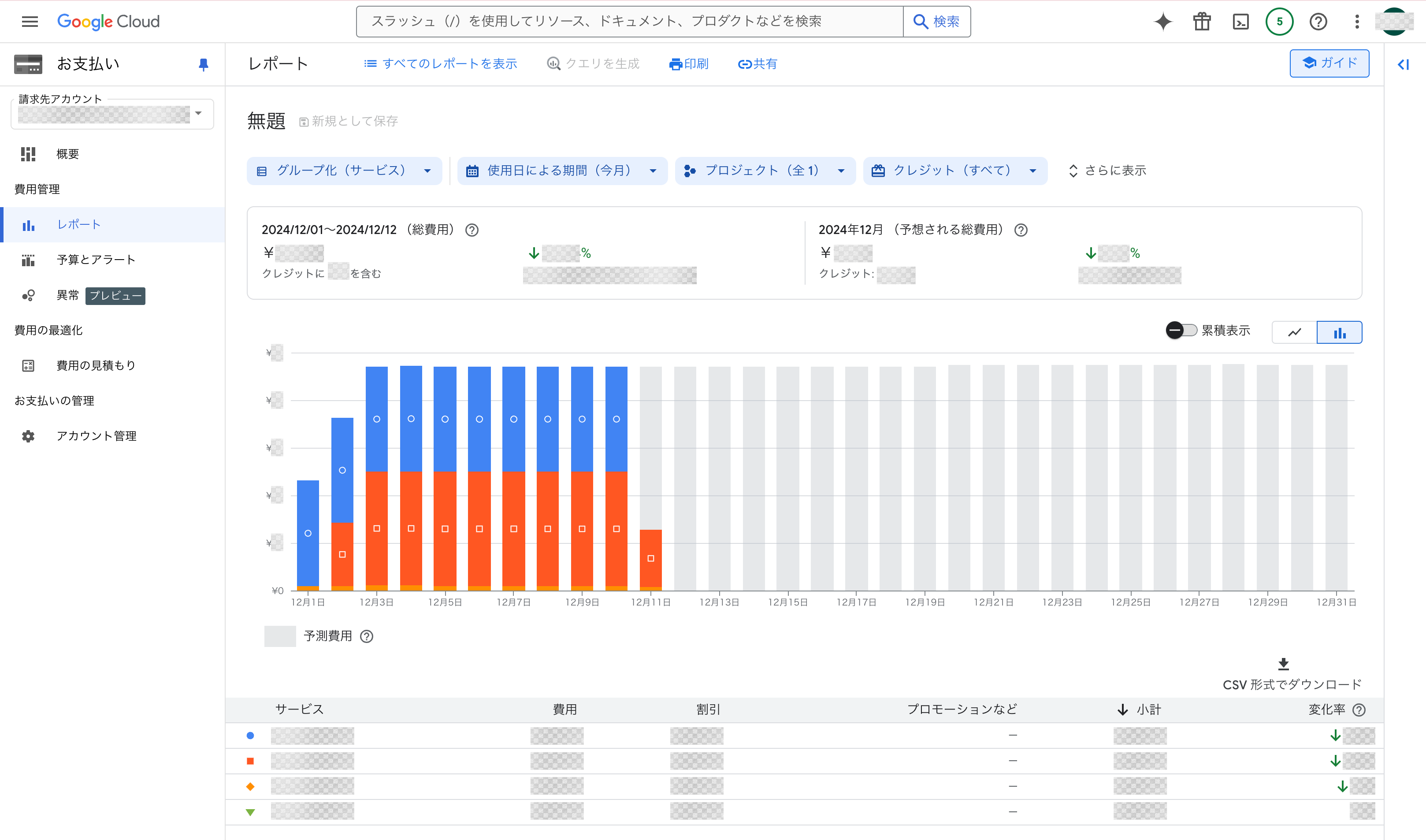Viewport: 1426px width, 840px height.
Task: Switch chart to line graph view
Action: [x=1295, y=332]
